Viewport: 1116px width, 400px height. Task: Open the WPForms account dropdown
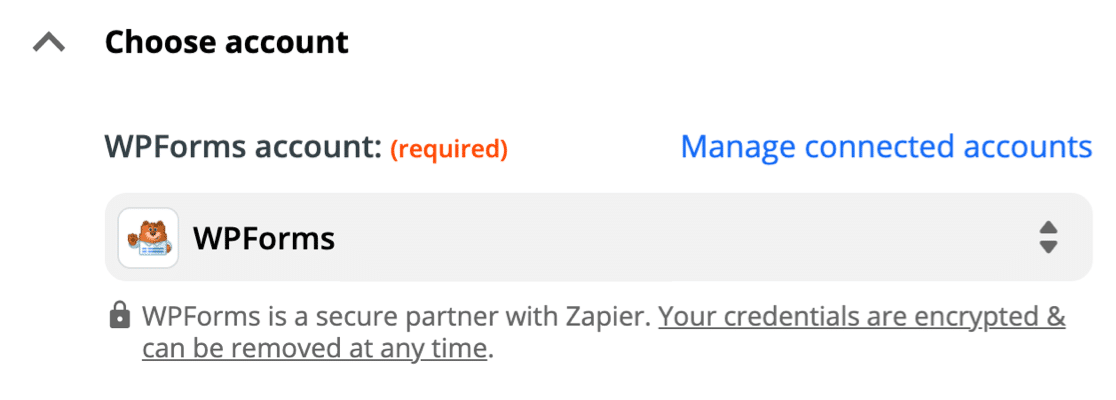(598, 238)
